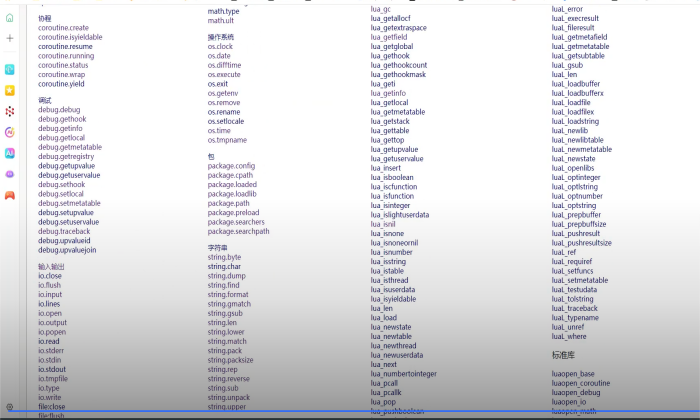Go to the string.unpack entry
Screen dimensions: 700x420
[229, 398]
